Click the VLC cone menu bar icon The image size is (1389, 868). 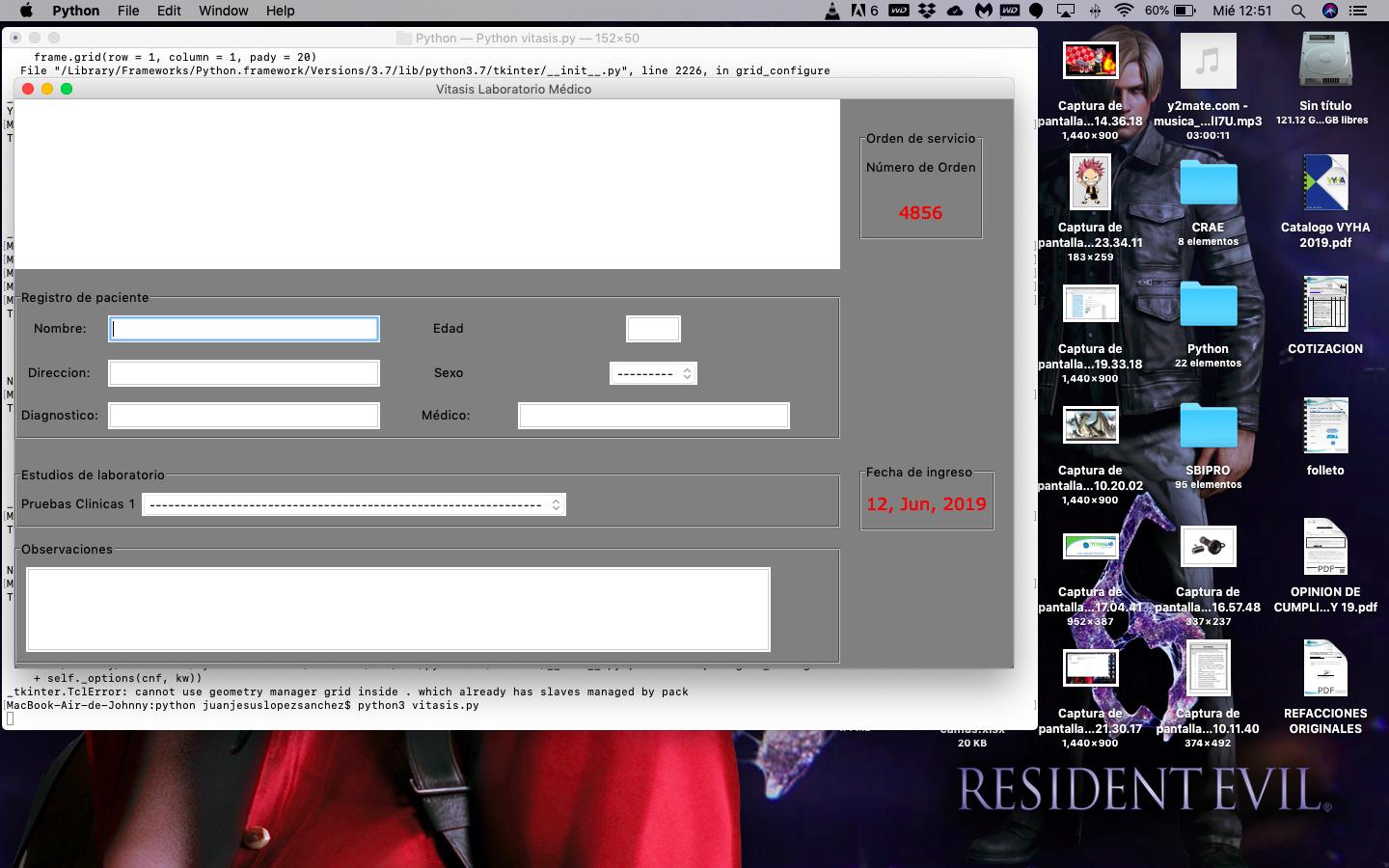tap(832, 11)
